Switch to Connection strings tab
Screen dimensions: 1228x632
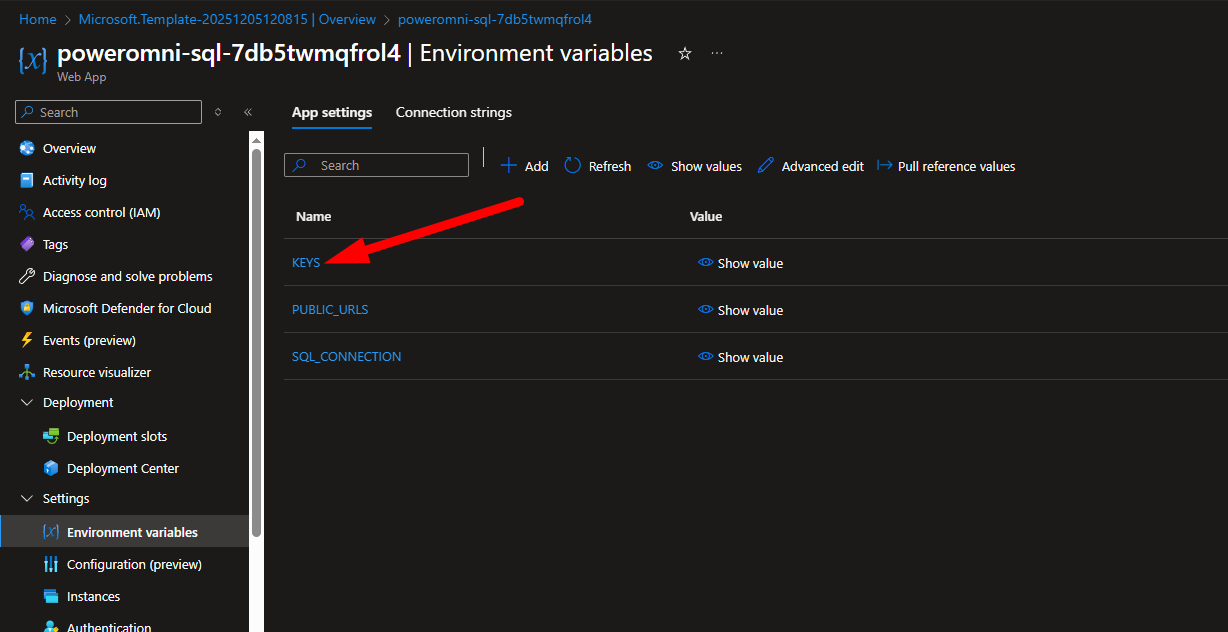pos(453,112)
